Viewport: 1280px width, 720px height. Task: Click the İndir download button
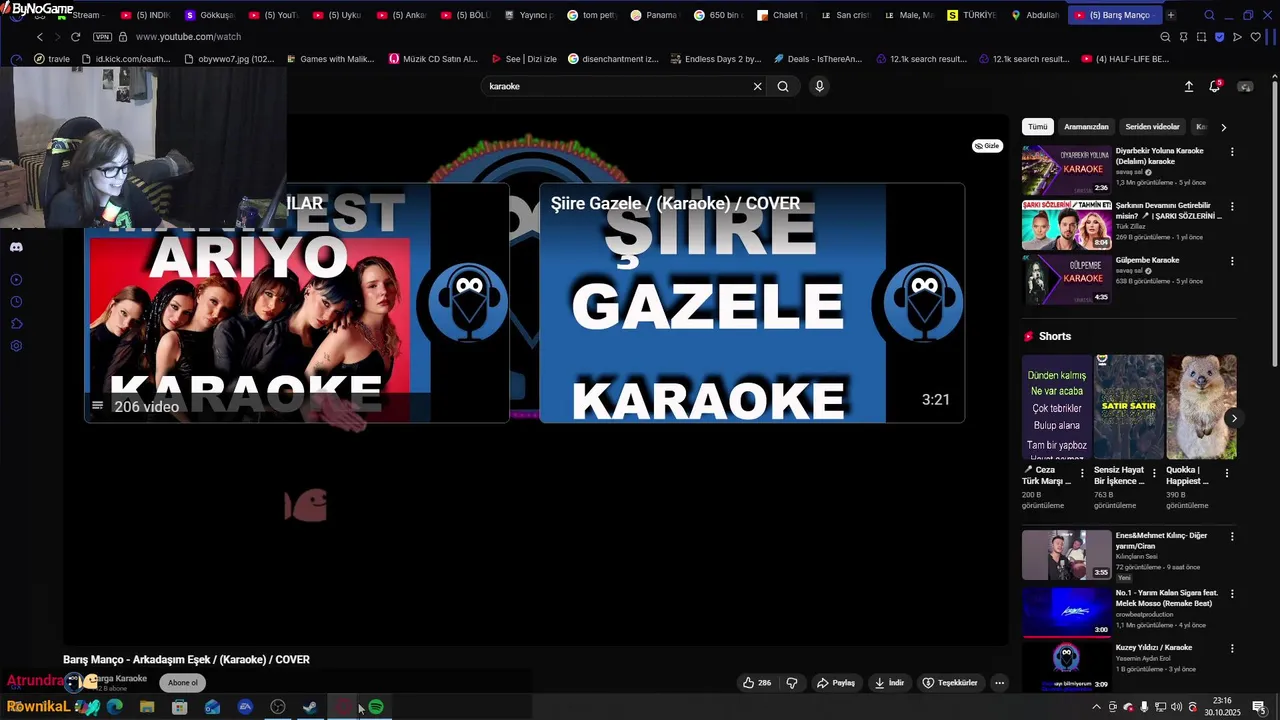pyautogui.click(x=889, y=683)
